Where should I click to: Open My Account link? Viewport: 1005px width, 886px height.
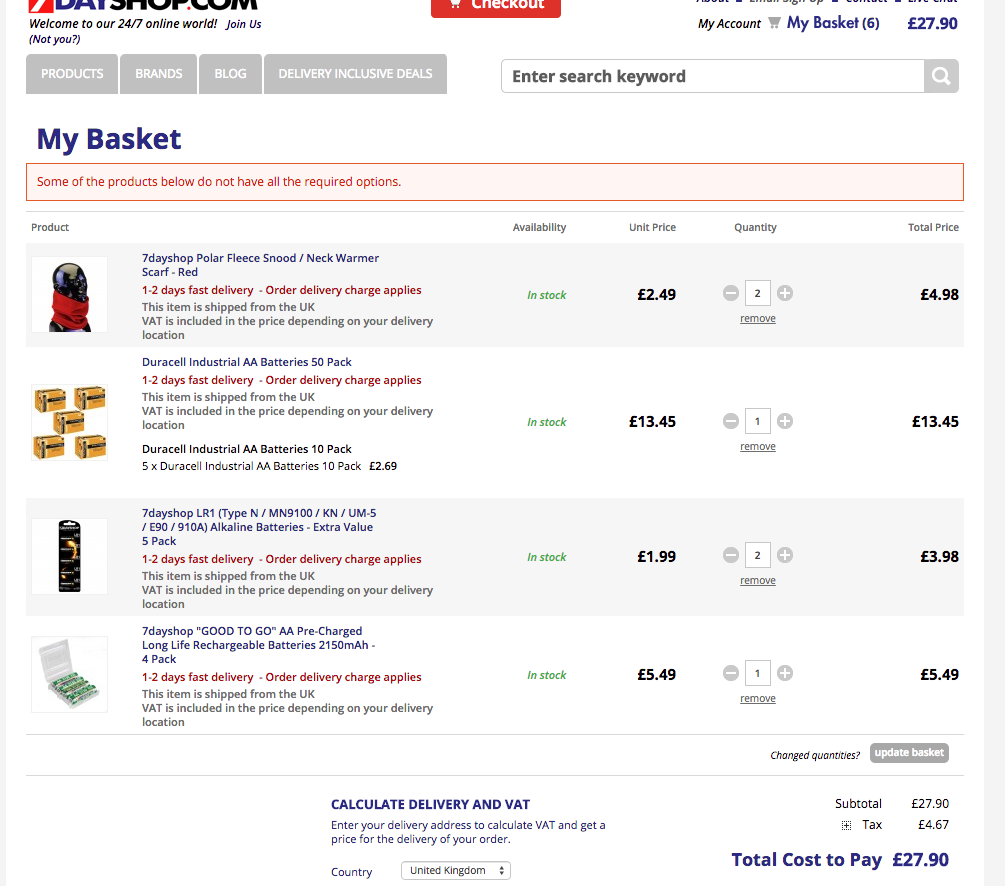(729, 24)
